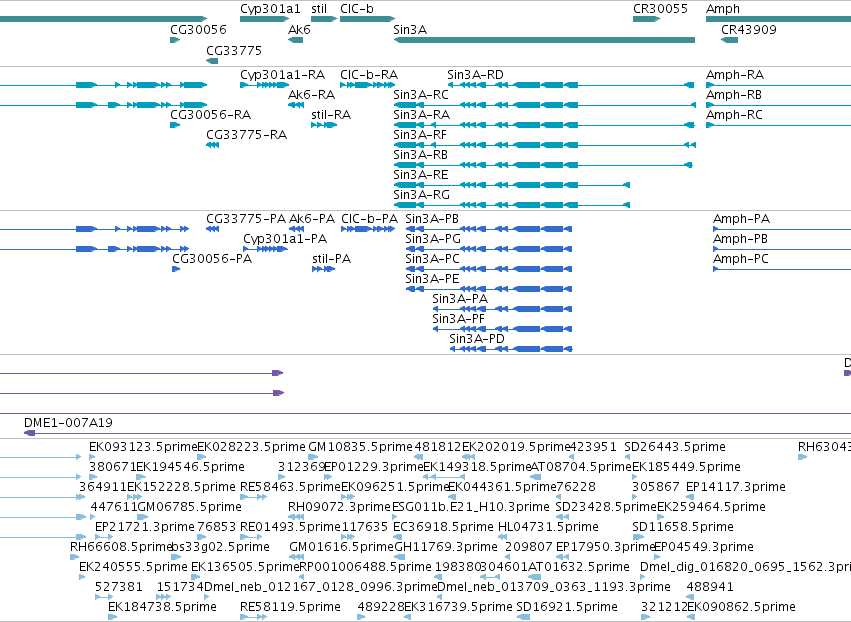
Task: Click EST RE58463.5prime
Action: point(290,487)
